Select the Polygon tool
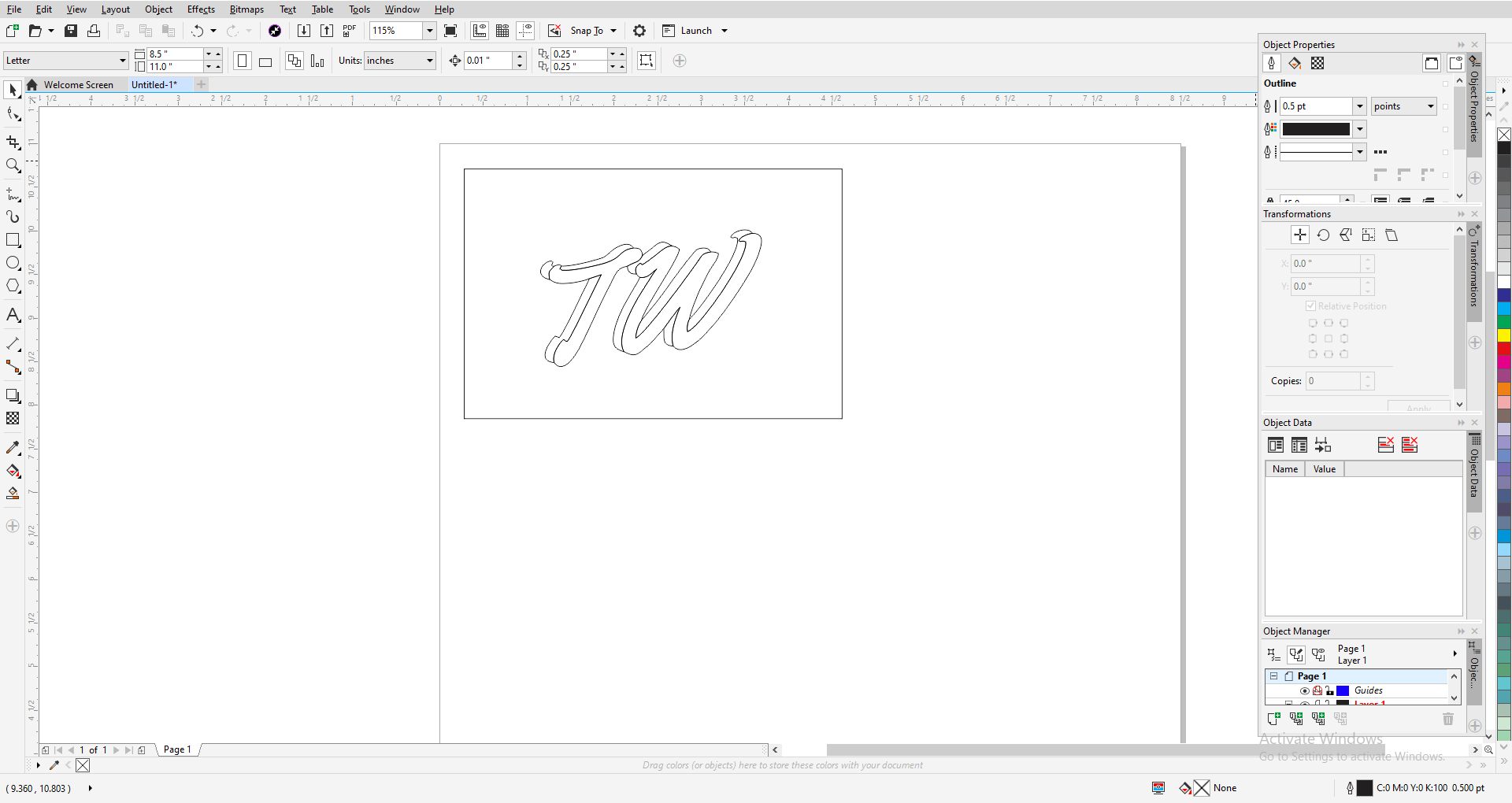 click(x=13, y=287)
